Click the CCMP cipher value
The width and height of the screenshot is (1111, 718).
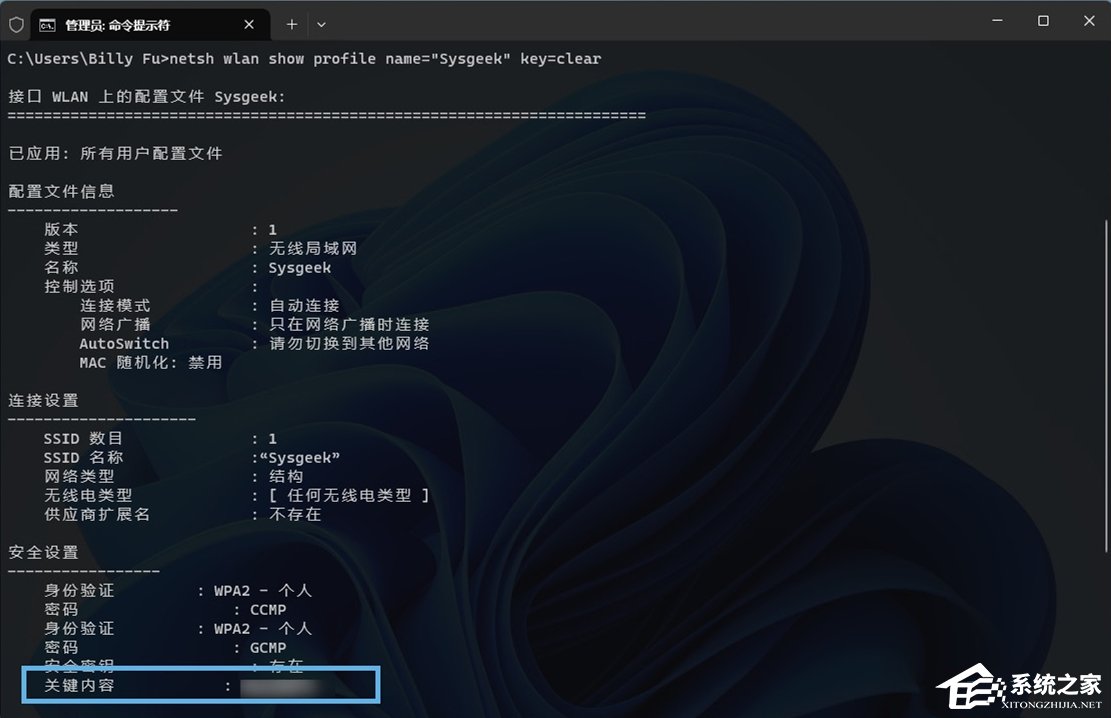tap(266, 609)
